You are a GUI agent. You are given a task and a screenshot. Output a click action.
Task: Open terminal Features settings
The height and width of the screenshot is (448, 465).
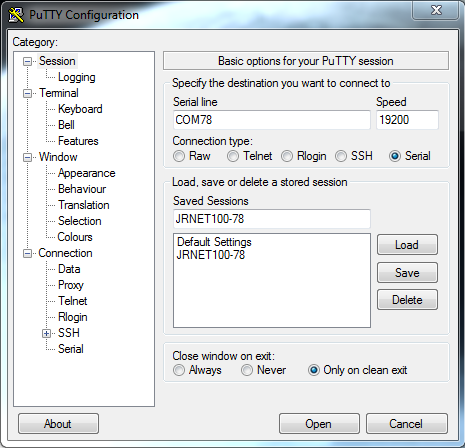click(x=78, y=141)
